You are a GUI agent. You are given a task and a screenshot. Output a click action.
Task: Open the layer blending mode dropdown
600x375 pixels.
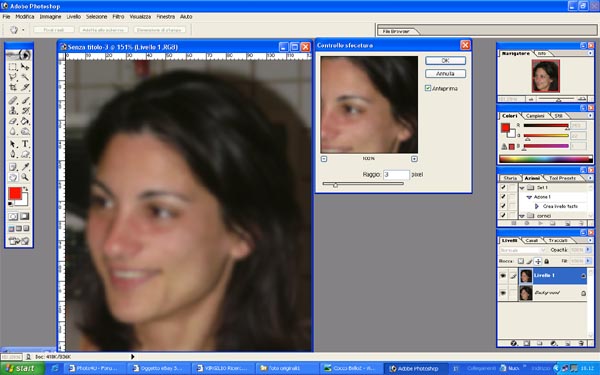[522, 250]
